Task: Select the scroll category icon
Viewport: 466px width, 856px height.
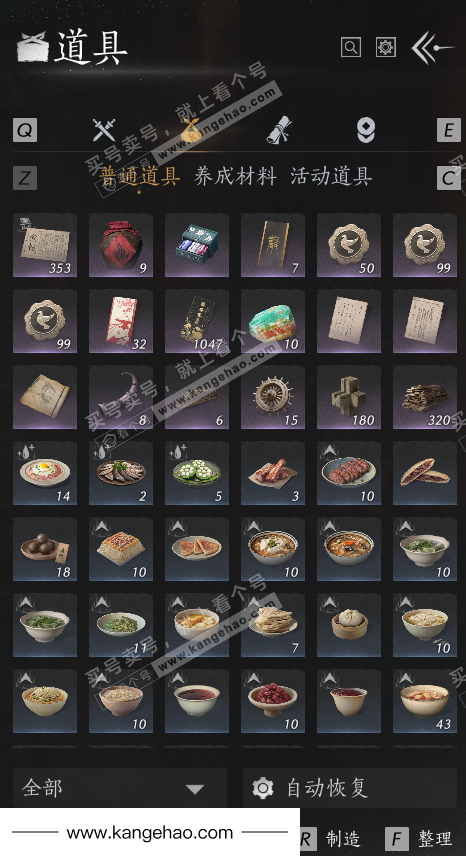Action: [x=279, y=130]
